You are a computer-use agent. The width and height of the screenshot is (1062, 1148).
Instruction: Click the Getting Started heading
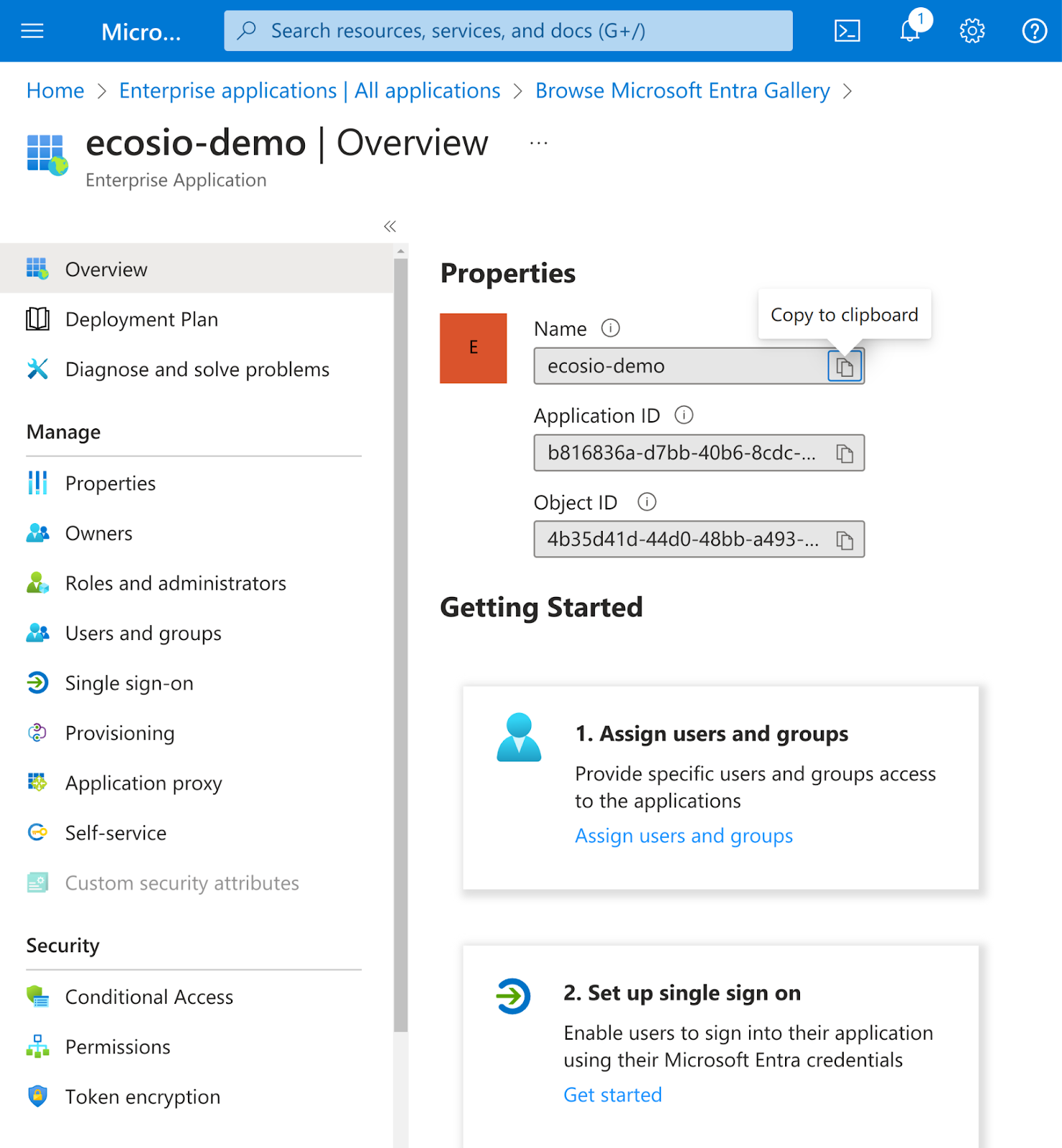[x=541, y=608]
